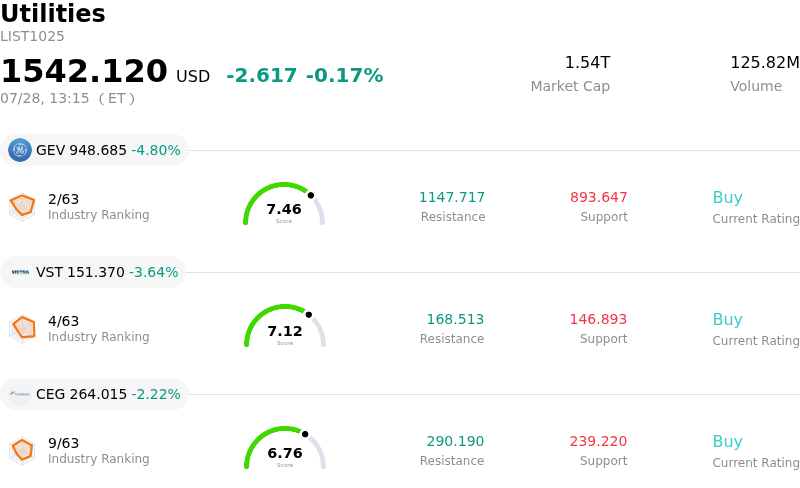800x488 pixels.
Task: Open the radar chart icon beside 9/63 ranking
Action: tap(22, 451)
